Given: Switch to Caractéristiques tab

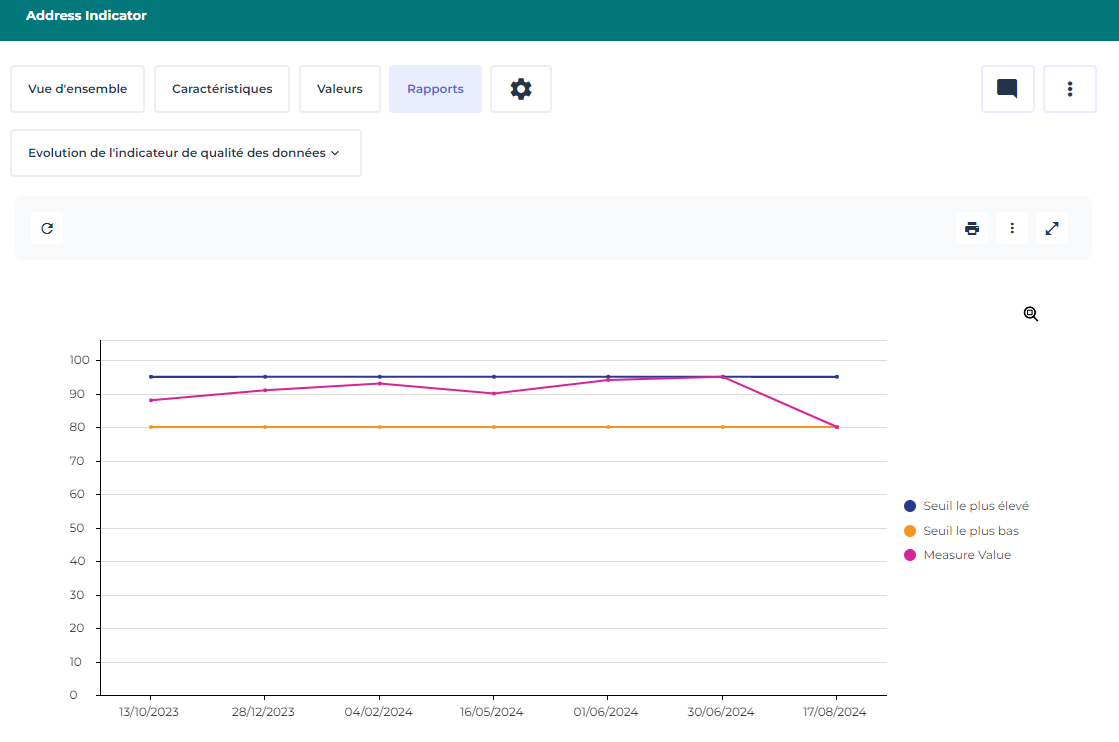Looking at the screenshot, I should (222, 89).
